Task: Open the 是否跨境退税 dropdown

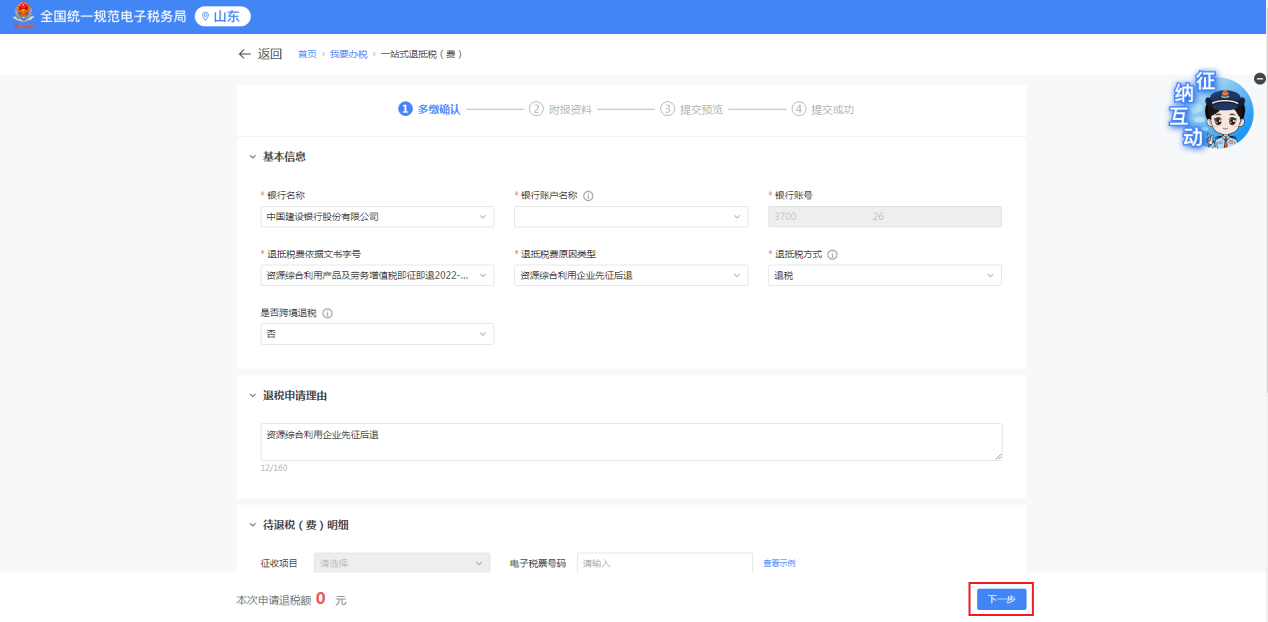Action: (377, 334)
